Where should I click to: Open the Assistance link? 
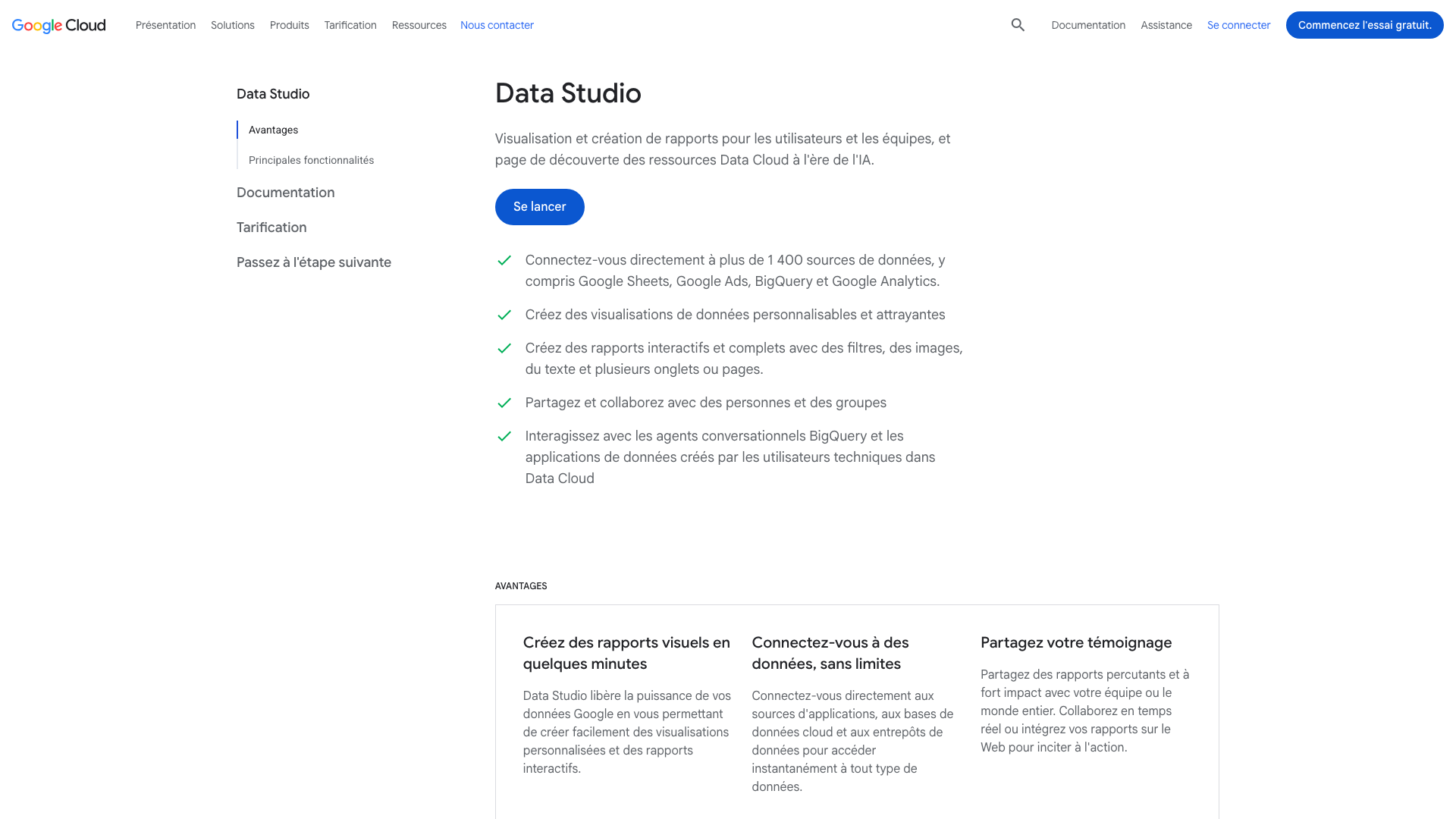(1166, 25)
